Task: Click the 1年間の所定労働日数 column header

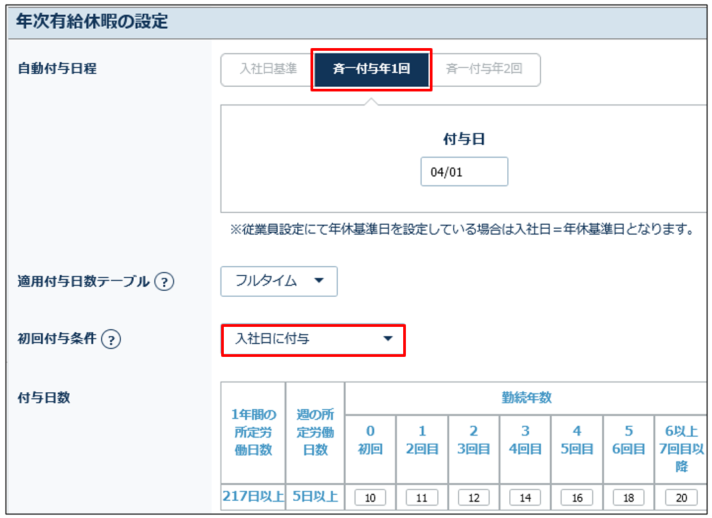Action: pyautogui.click(x=253, y=432)
